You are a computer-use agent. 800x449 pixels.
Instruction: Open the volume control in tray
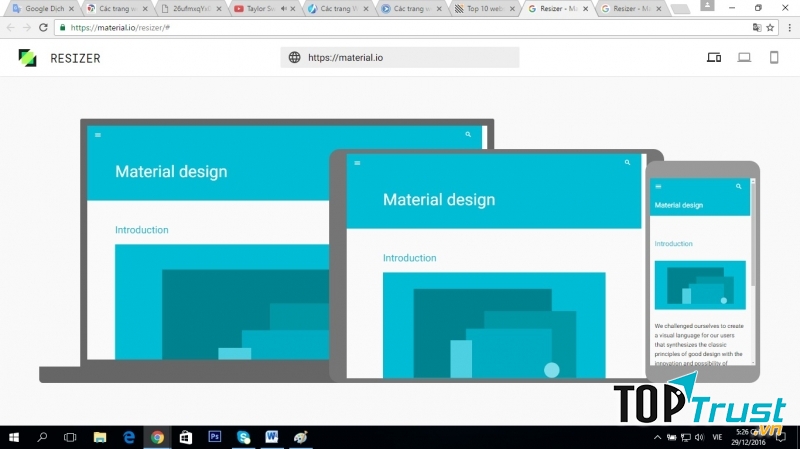699,437
